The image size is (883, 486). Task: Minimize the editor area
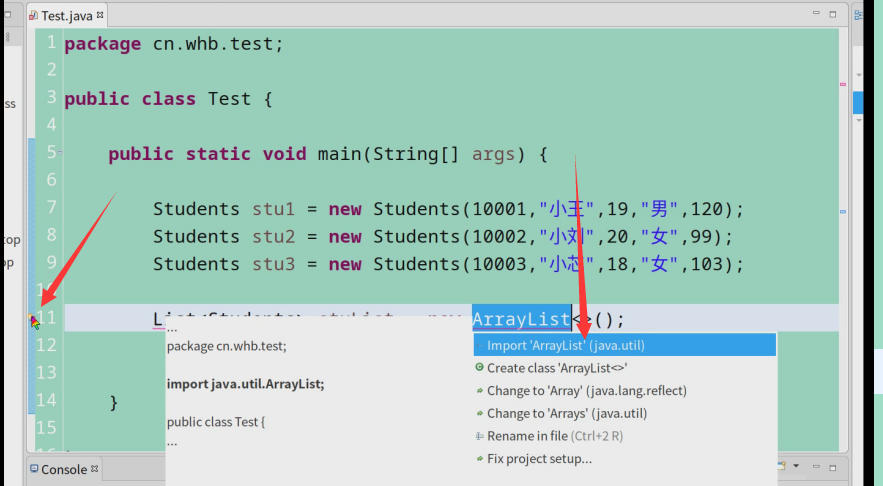click(x=816, y=12)
